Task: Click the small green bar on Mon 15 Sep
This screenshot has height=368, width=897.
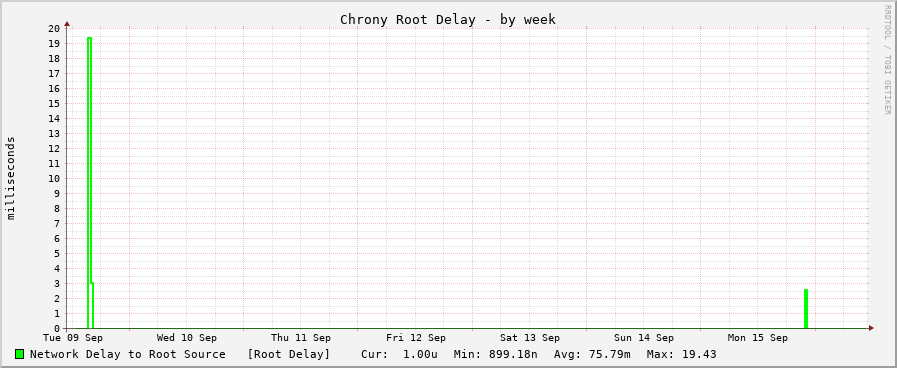Action: pyautogui.click(x=806, y=309)
